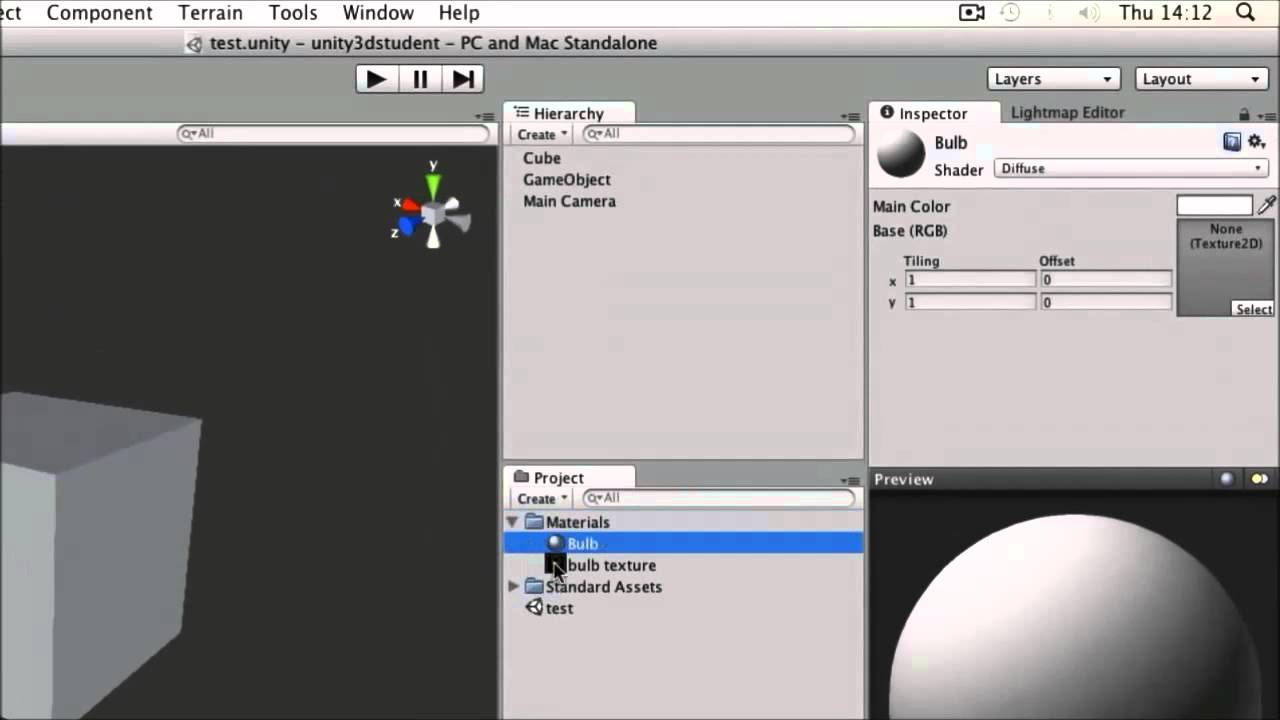Click the red X axis gizmo cone
1280x720 pixels.
411,204
